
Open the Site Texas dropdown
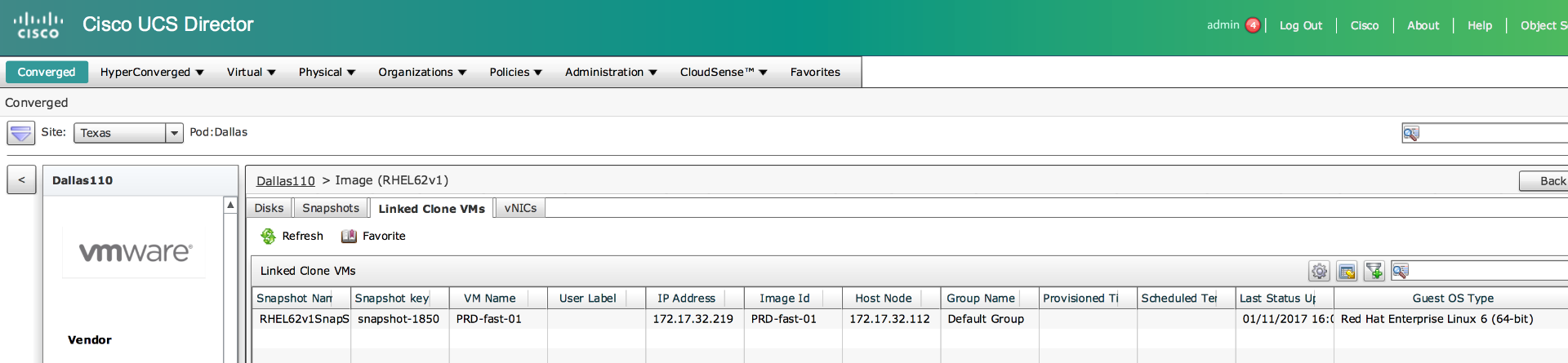pos(128,133)
